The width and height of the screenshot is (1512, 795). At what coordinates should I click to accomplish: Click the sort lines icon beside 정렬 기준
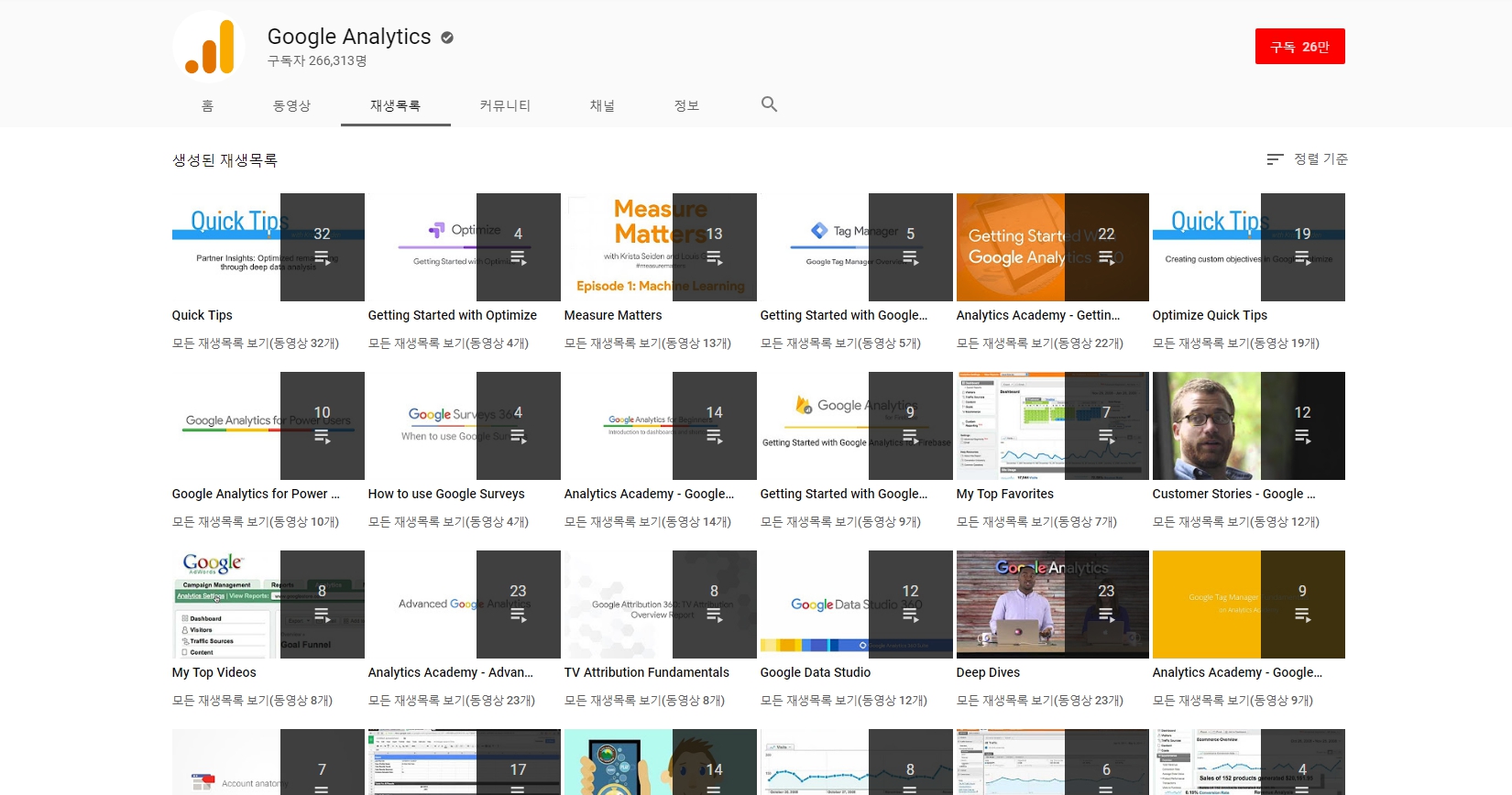coord(1275,159)
